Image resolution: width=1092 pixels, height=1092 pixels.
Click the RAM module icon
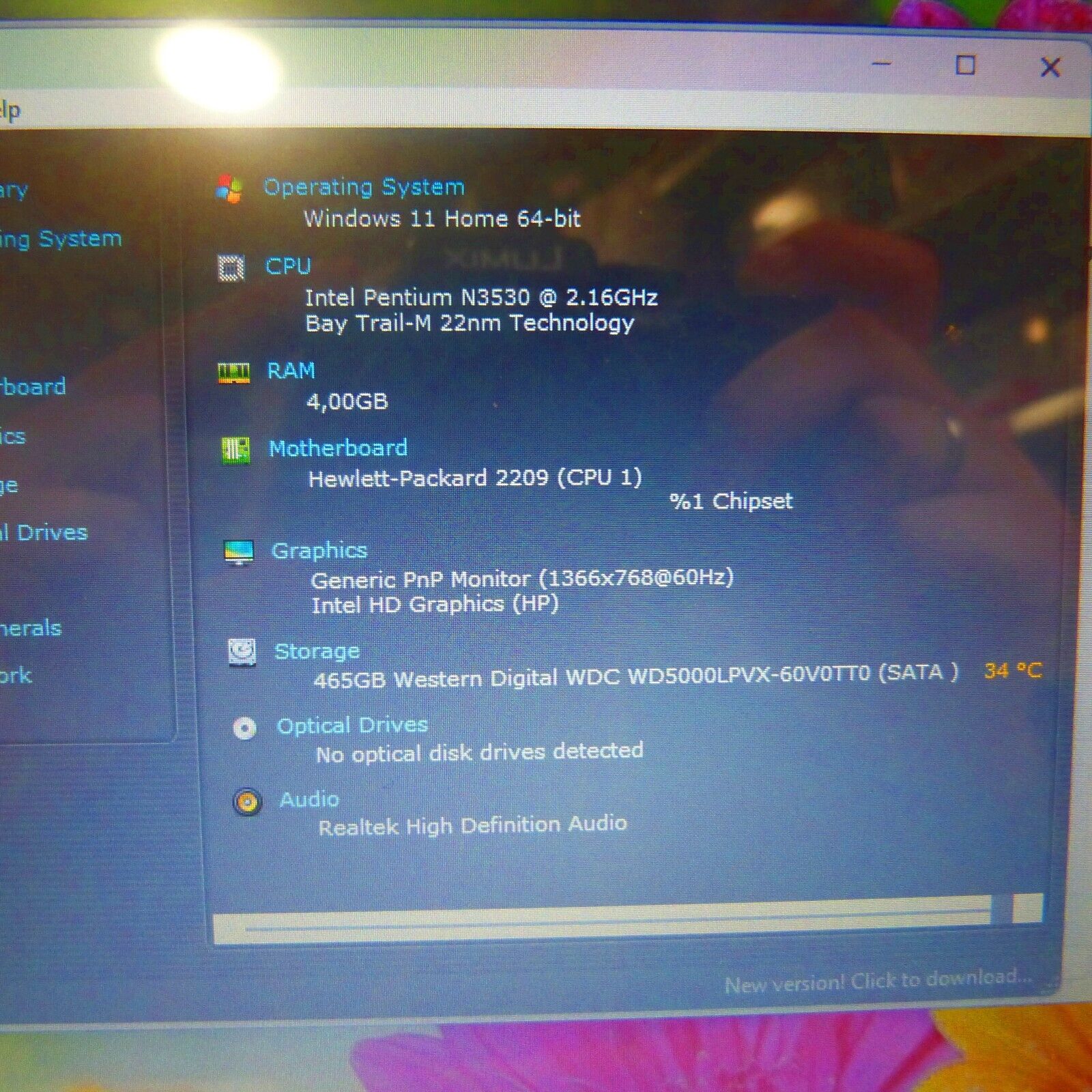click(233, 373)
